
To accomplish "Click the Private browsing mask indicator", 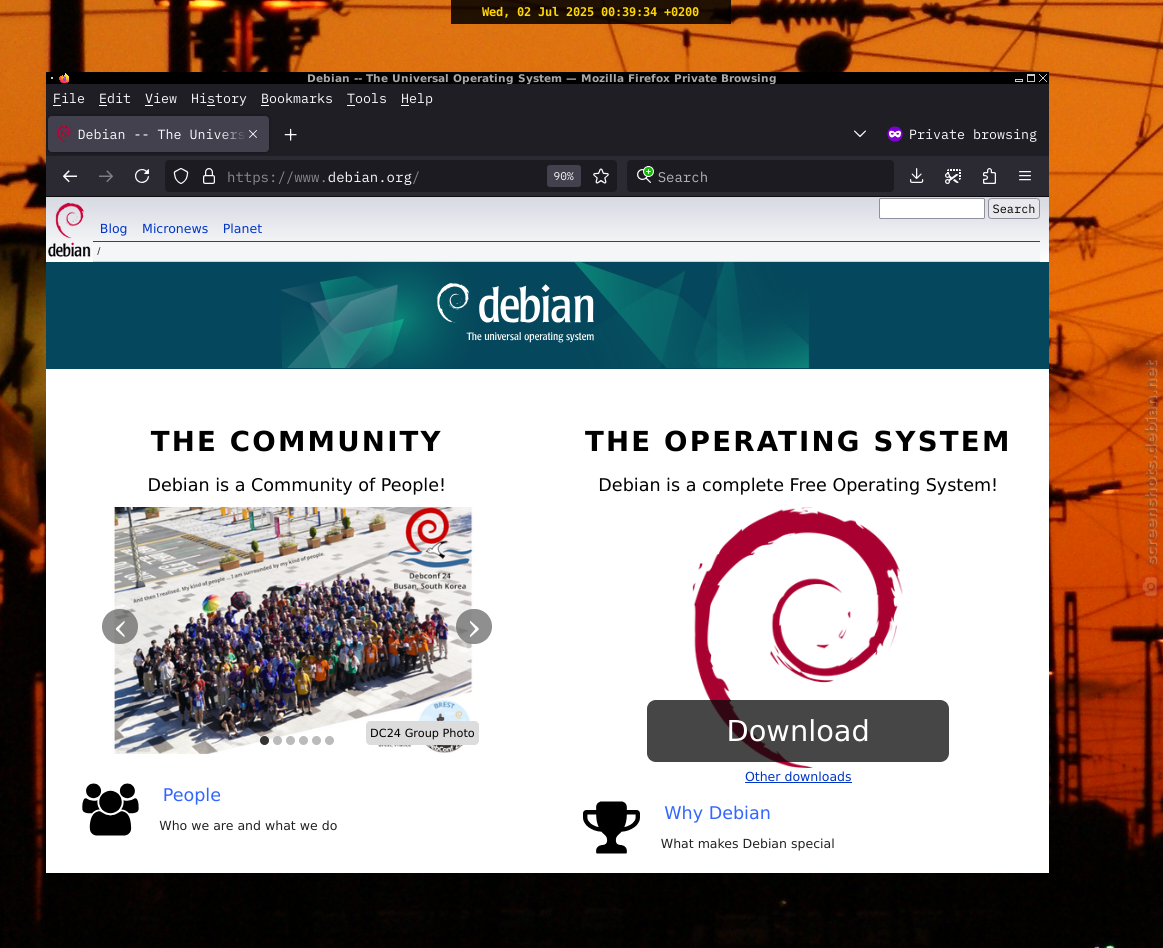I will point(895,134).
